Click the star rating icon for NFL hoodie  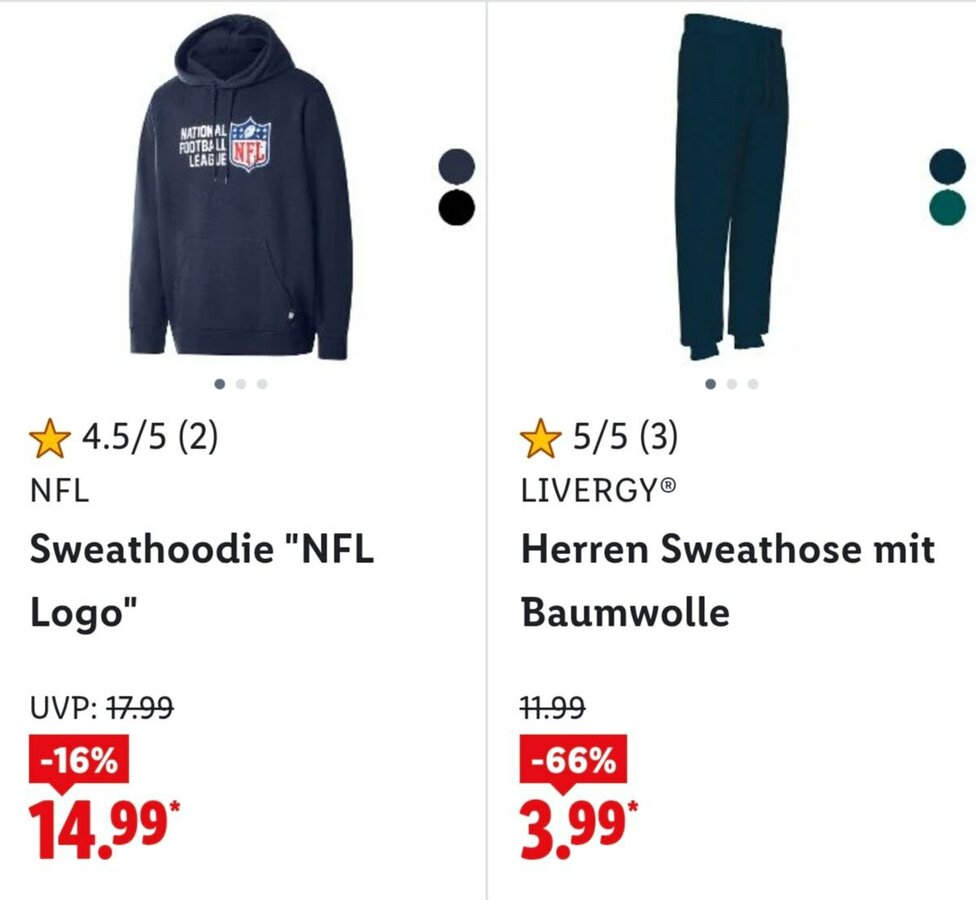(x=50, y=438)
